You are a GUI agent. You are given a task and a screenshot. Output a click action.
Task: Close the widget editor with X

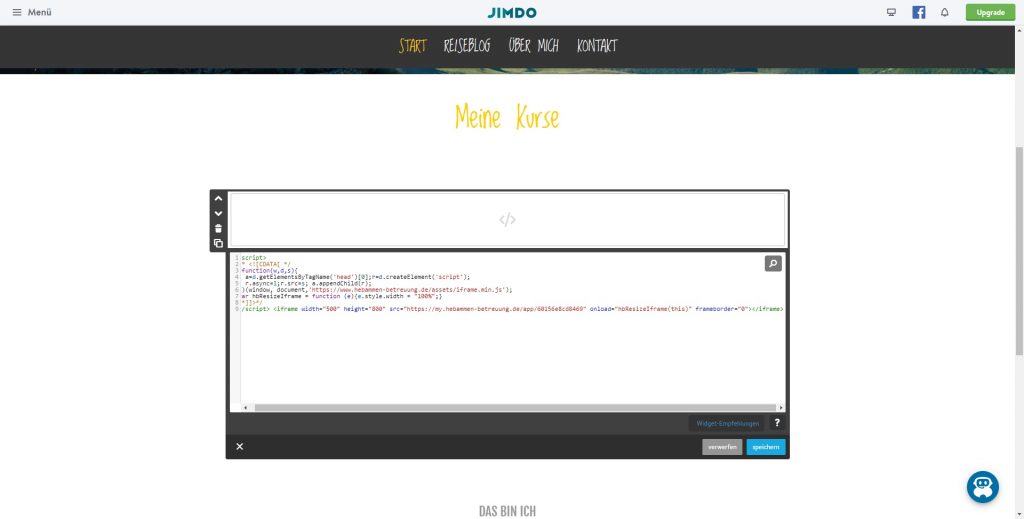[x=240, y=447]
